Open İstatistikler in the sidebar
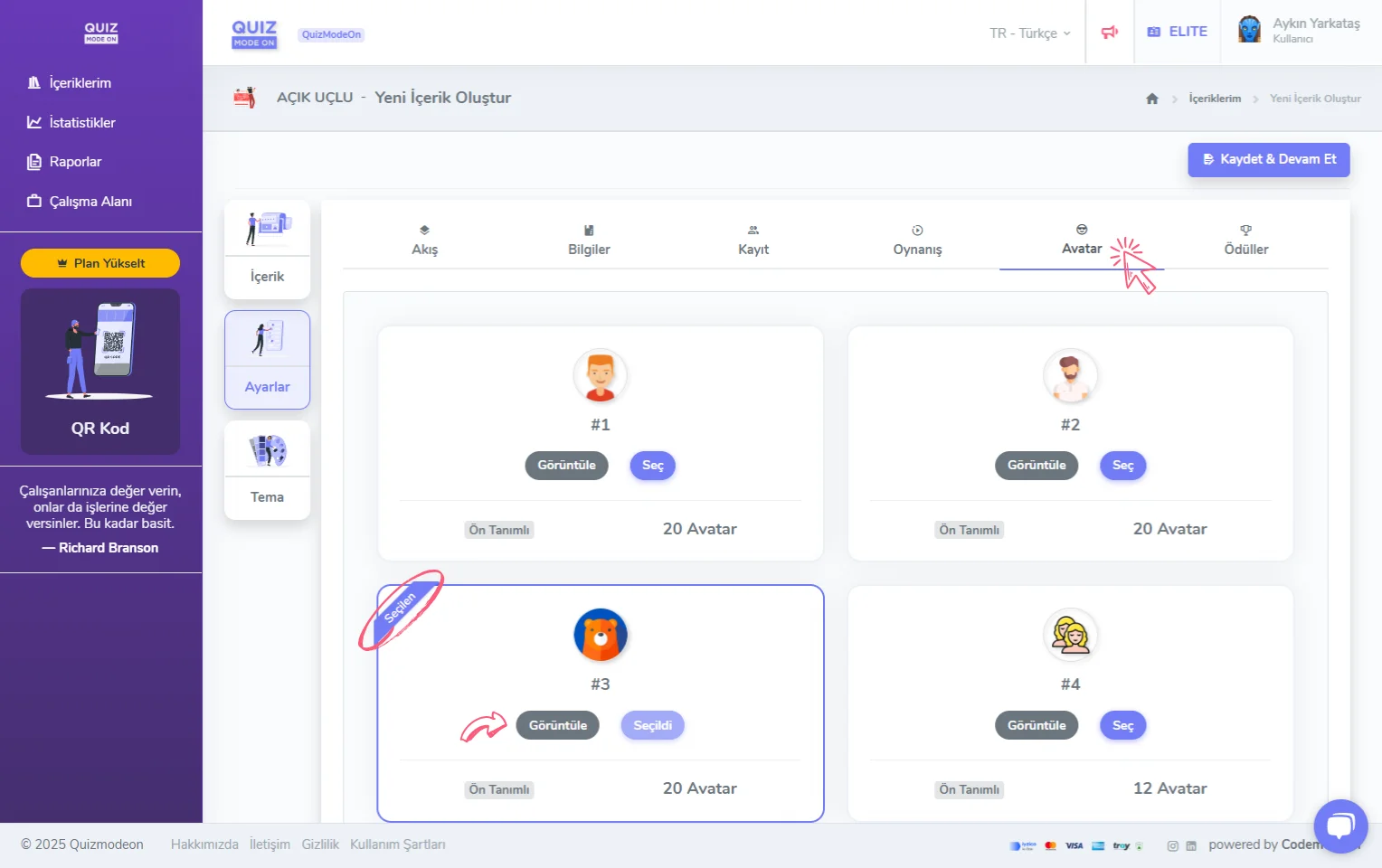 [81, 123]
